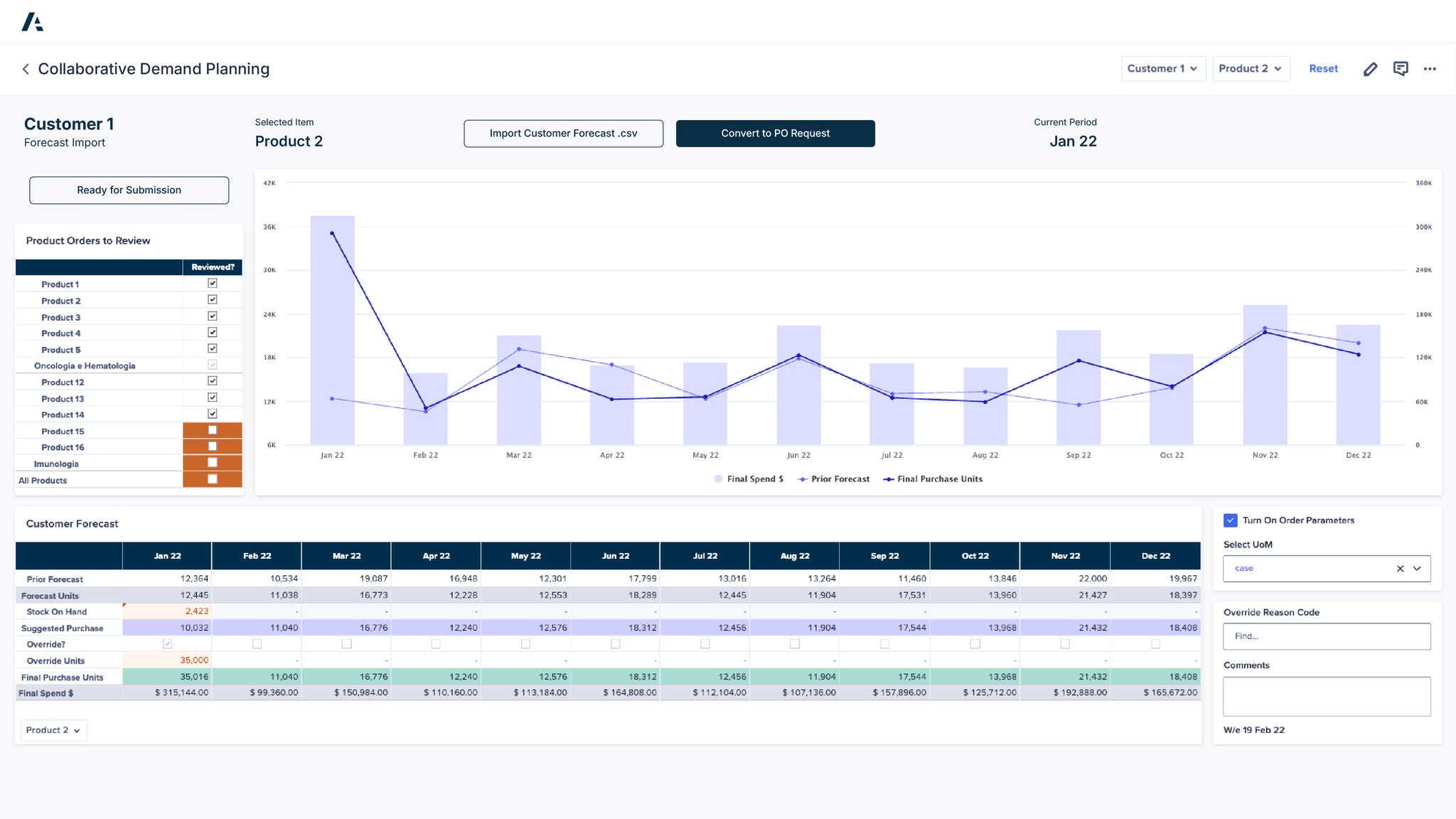Screen dimensions: 1456x819
Task: Click into the Comments text box
Action: click(x=1327, y=697)
